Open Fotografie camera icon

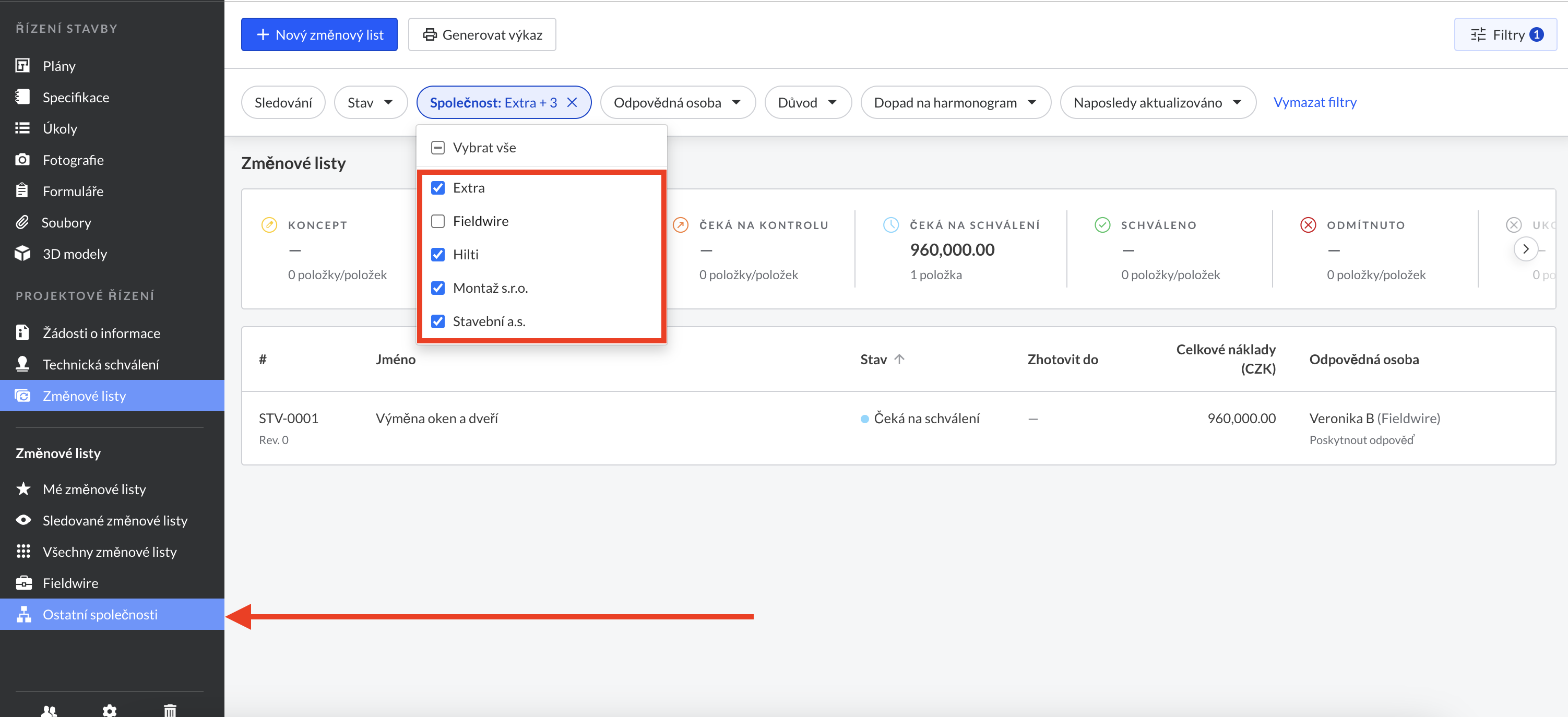[22, 160]
